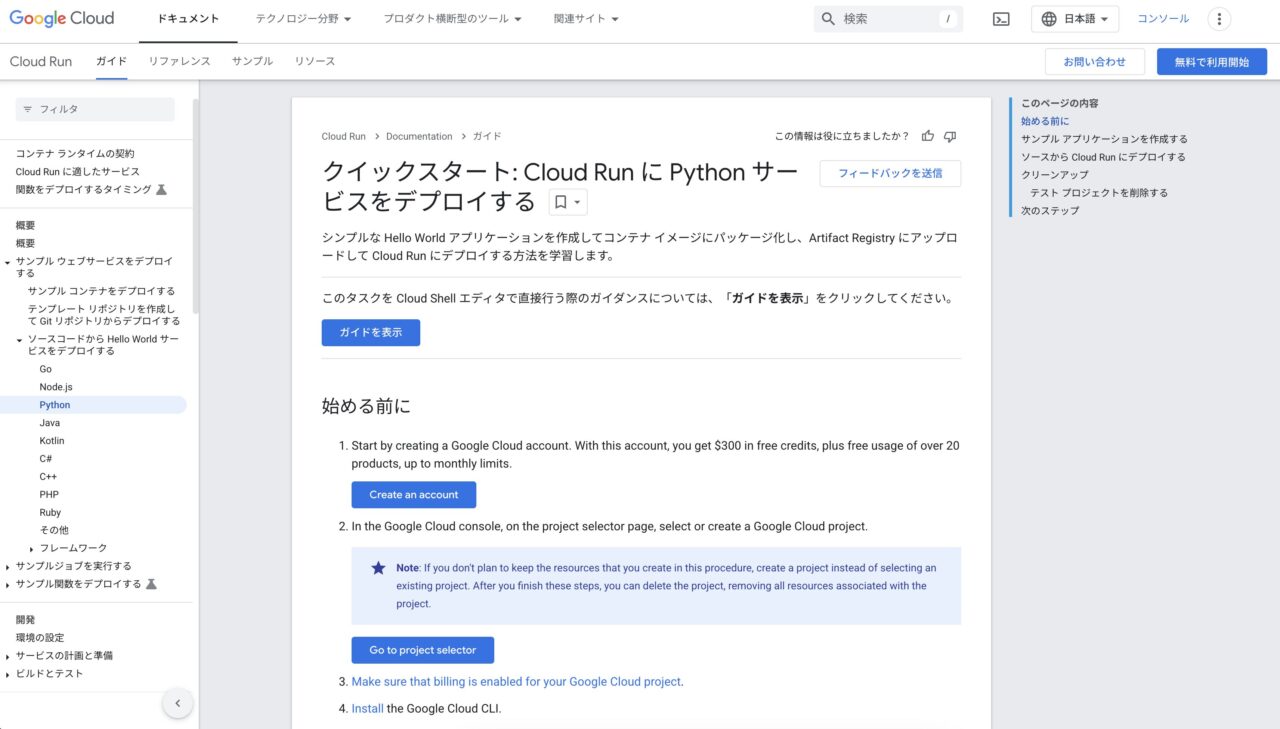The image size is (1280, 729).
Task: Collapse the left sidebar with chevron button
Action: [x=177, y=703]
